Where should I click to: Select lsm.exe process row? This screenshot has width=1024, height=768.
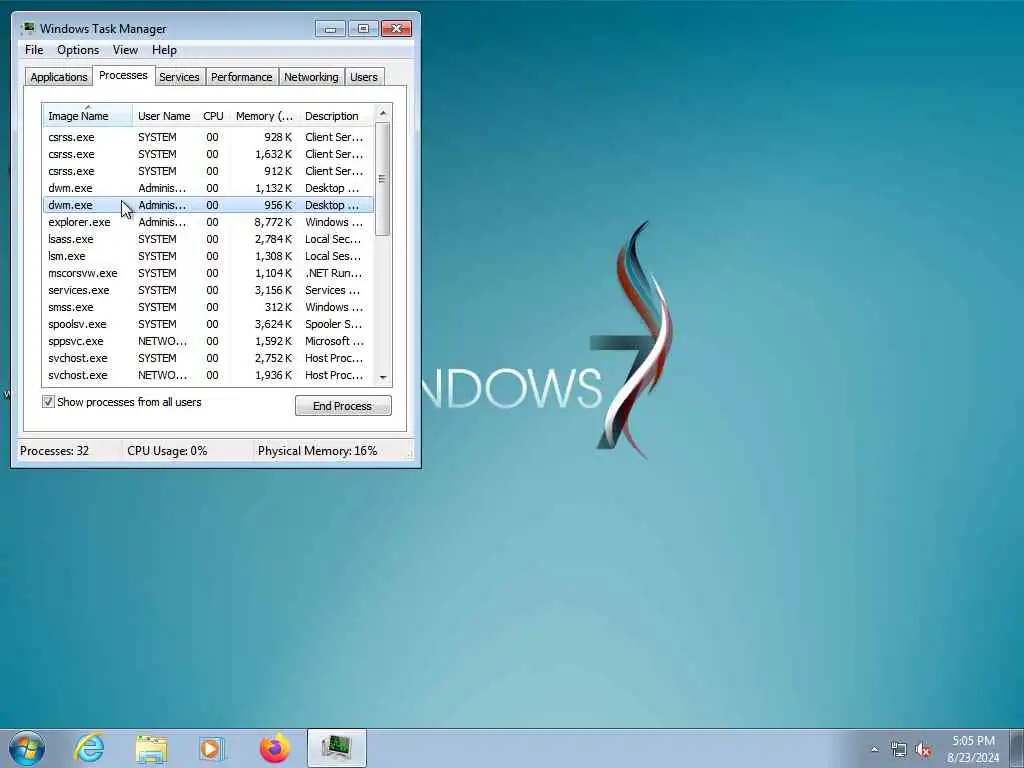208,256
